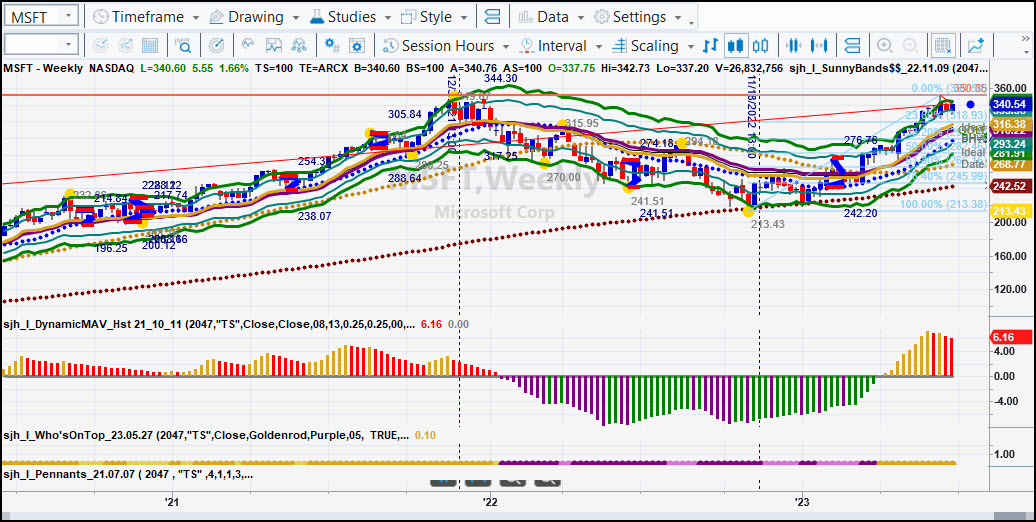The height and width of the screenshot is (522, 1036).
Task: Click increase bar spacing icon
Action: click(819, 46)
